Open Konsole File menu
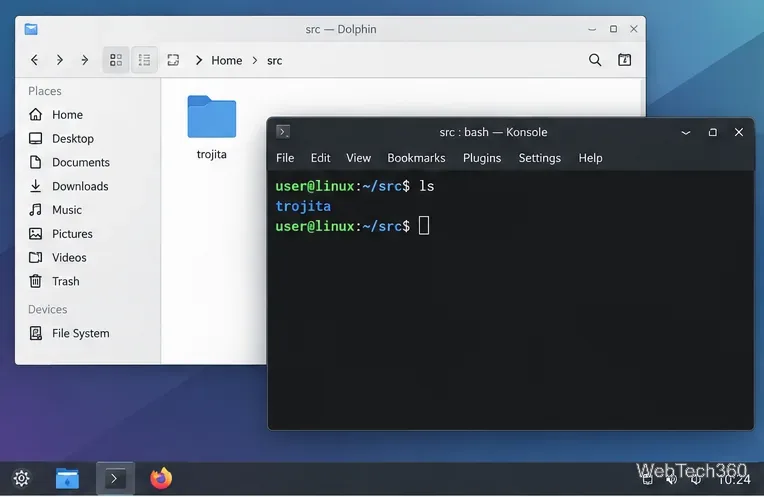 285,158
